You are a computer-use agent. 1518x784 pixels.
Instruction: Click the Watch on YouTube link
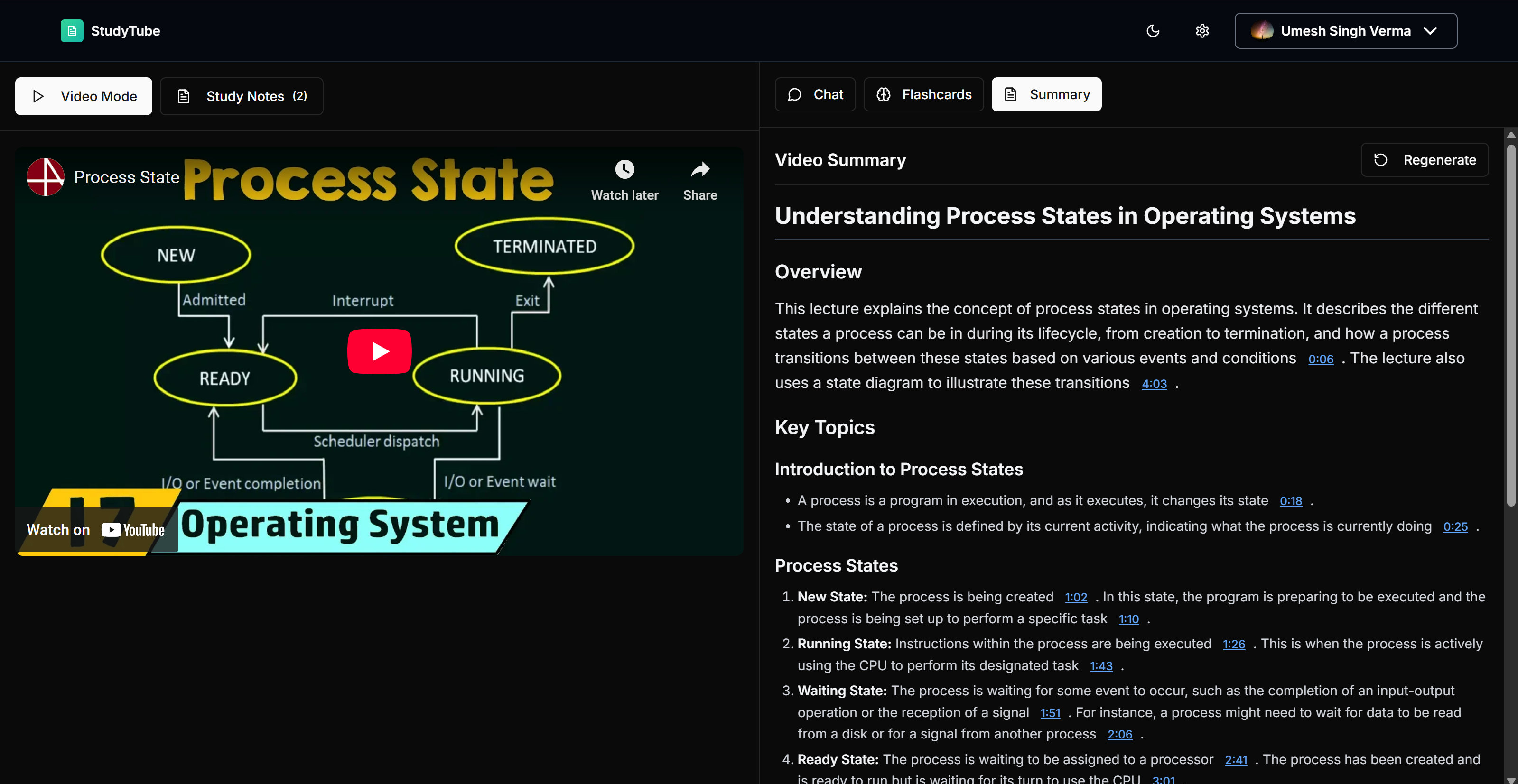(94, 529)
